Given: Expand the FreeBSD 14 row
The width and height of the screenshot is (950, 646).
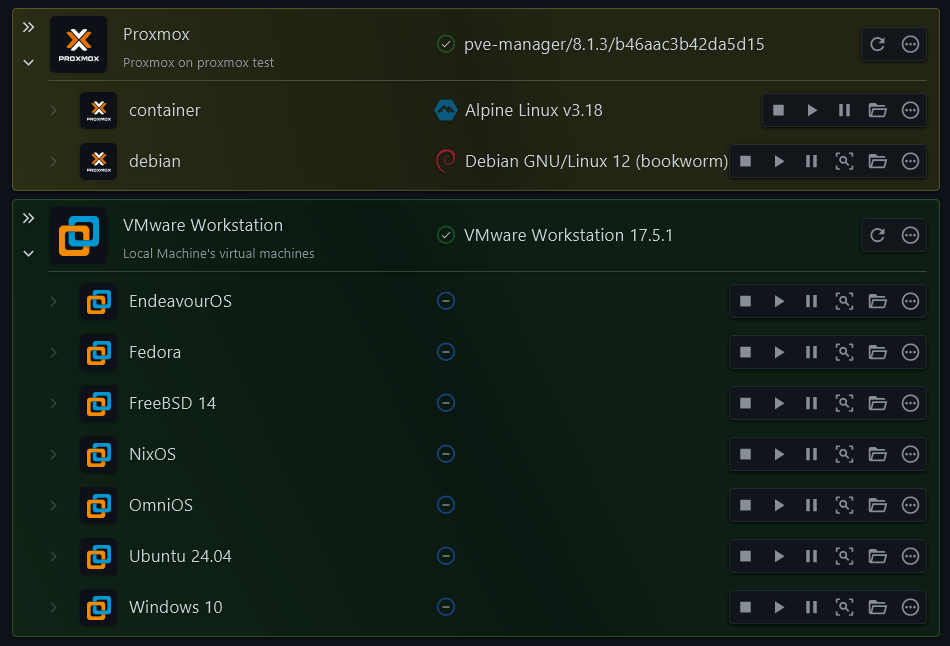Looking at the screenshot, I should pos(53,403).
